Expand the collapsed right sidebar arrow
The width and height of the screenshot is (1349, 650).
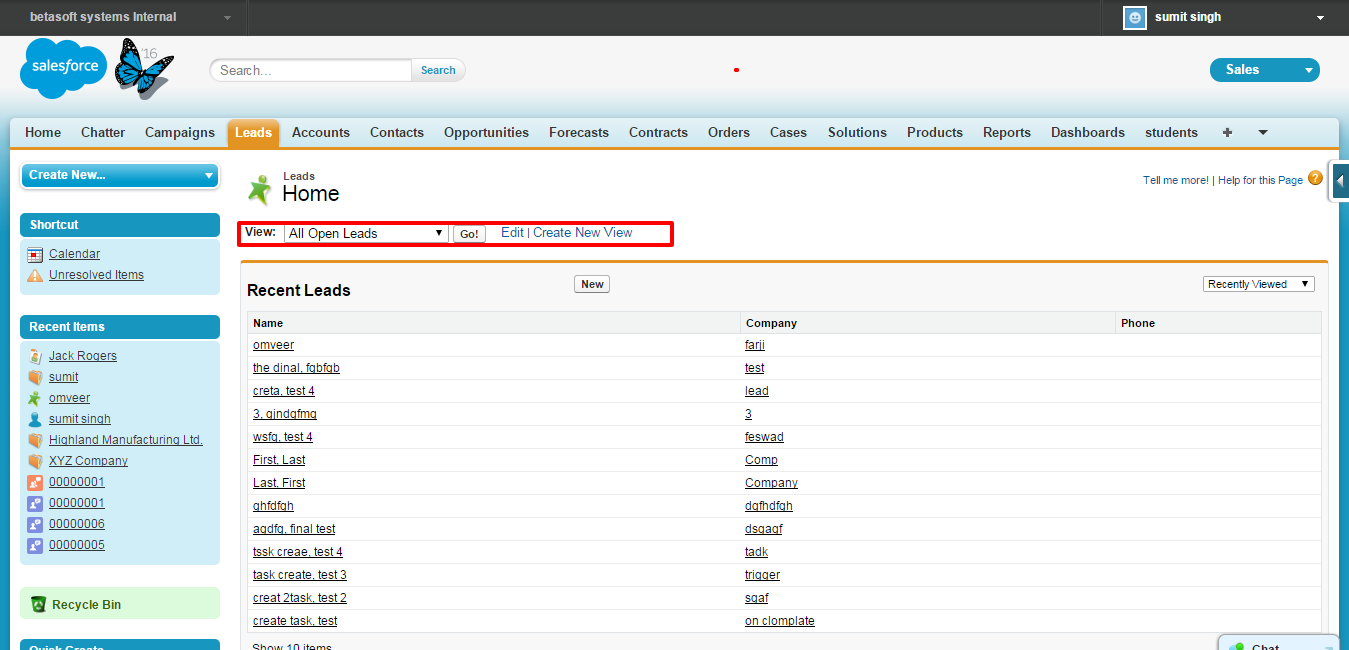coord(1339,181)
